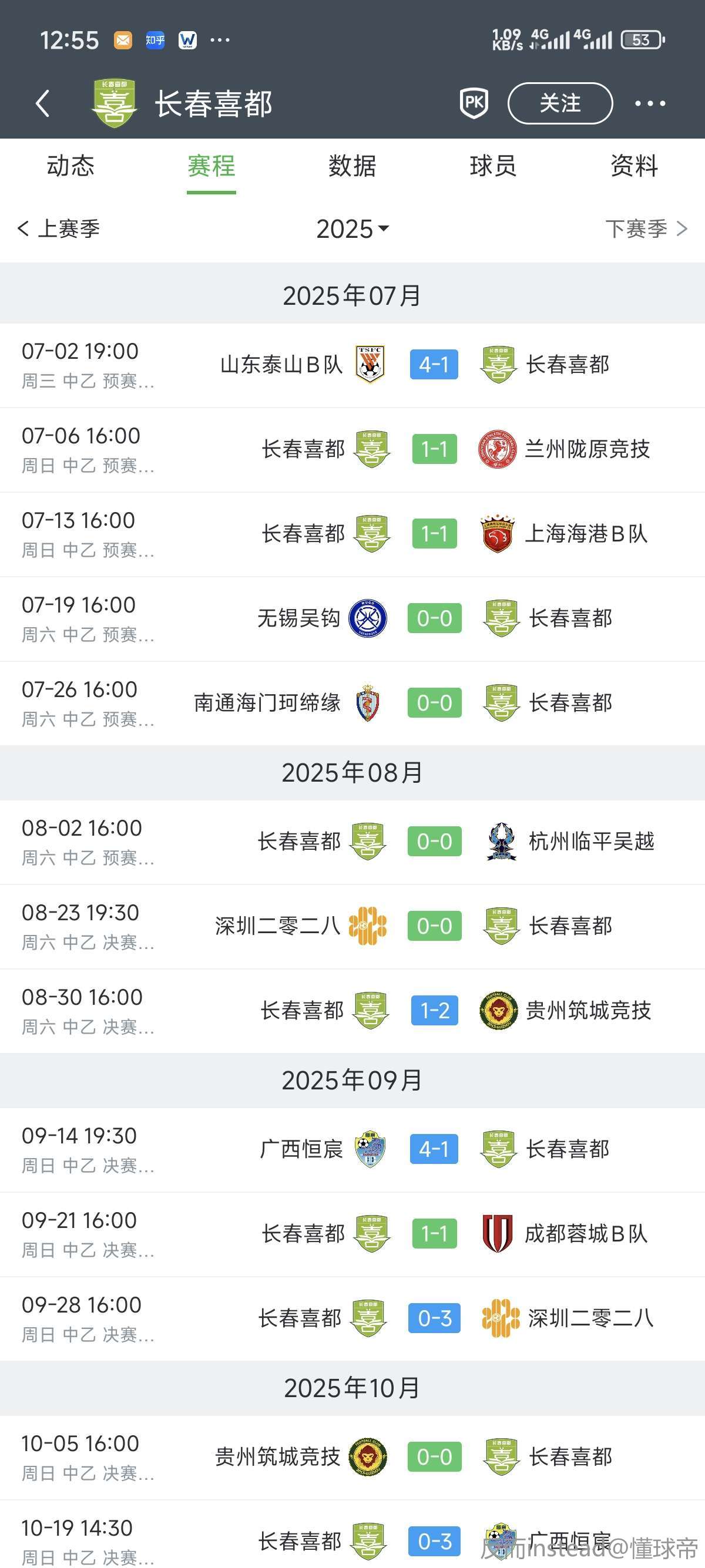Open the 09-28 match against 深圳二零二八

click(x=434, y=1318)
